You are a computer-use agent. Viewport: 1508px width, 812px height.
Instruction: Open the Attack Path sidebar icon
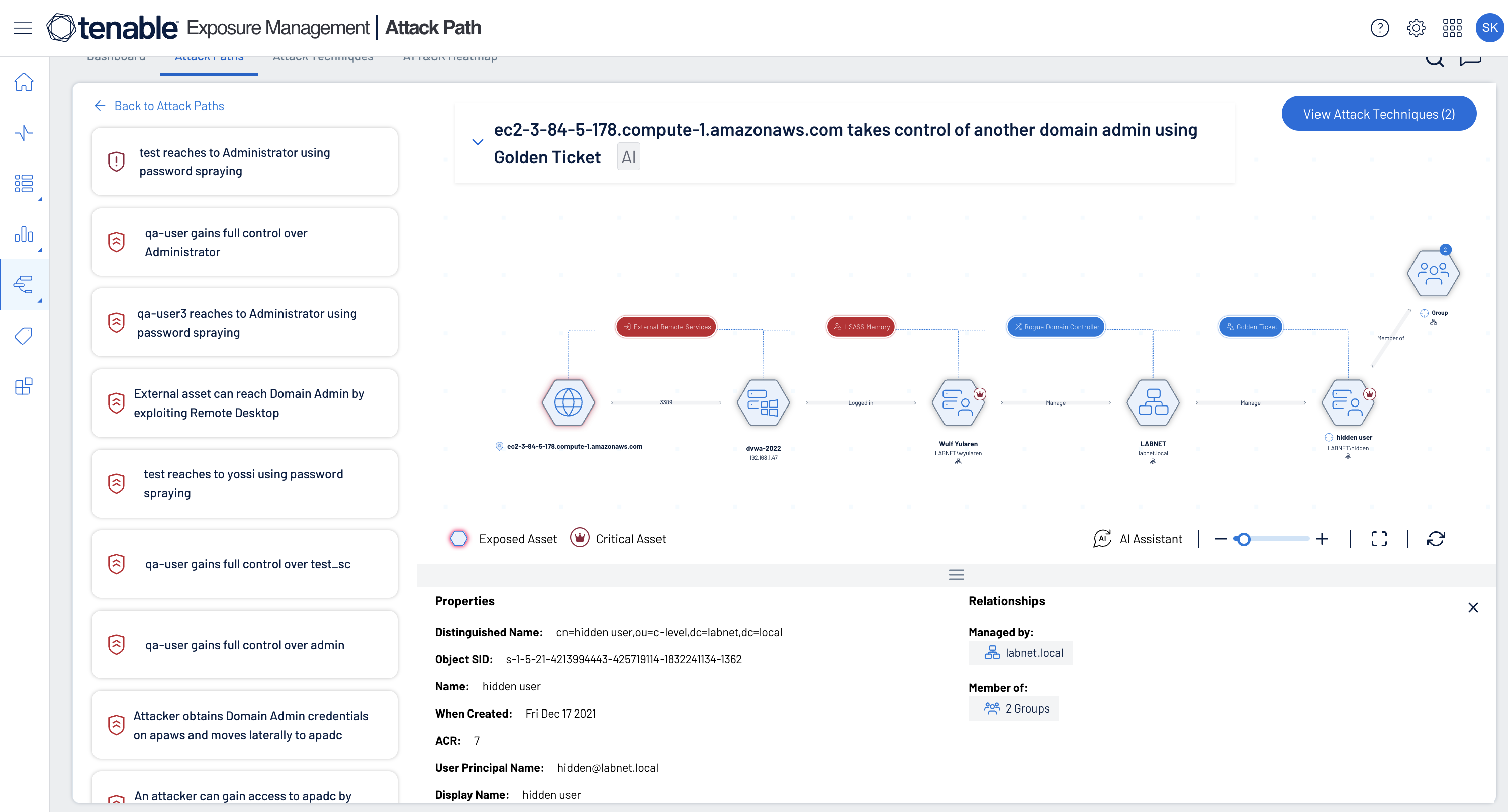[24, 285]
